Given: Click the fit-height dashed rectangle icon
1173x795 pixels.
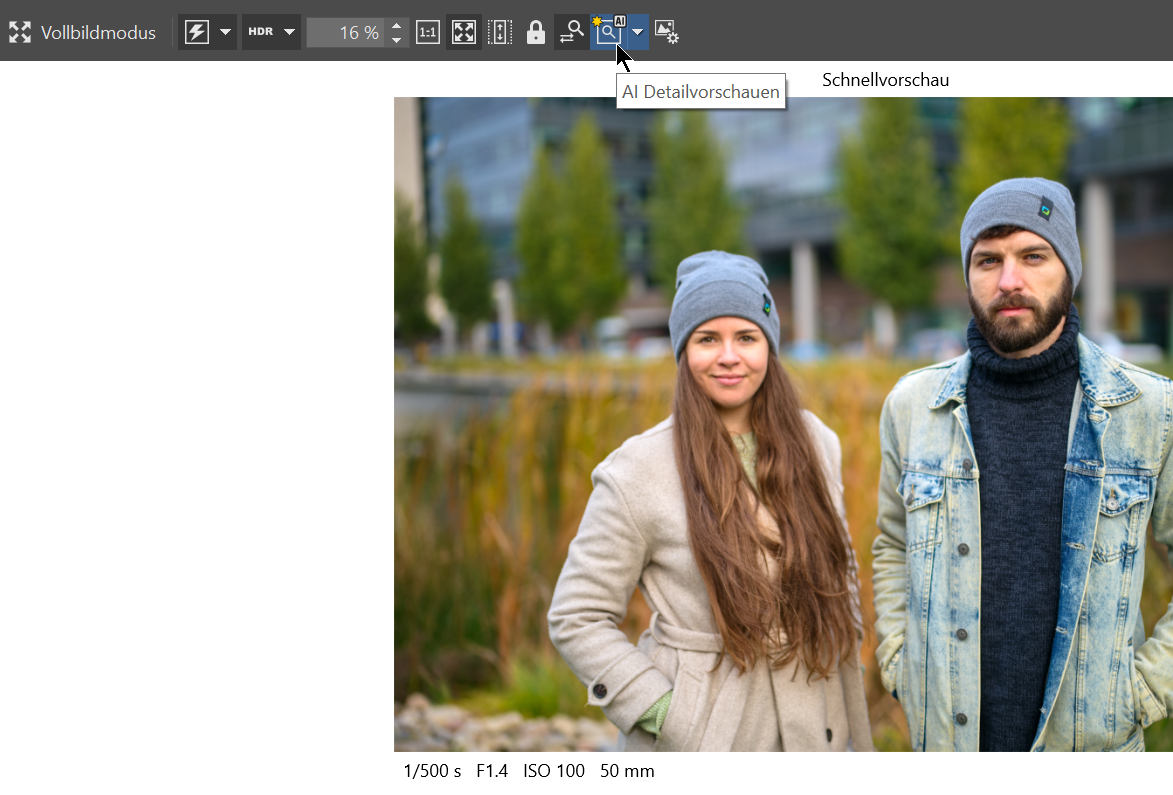Looking at the screenshot, I should pyautogui.click(x=500, y=32).
